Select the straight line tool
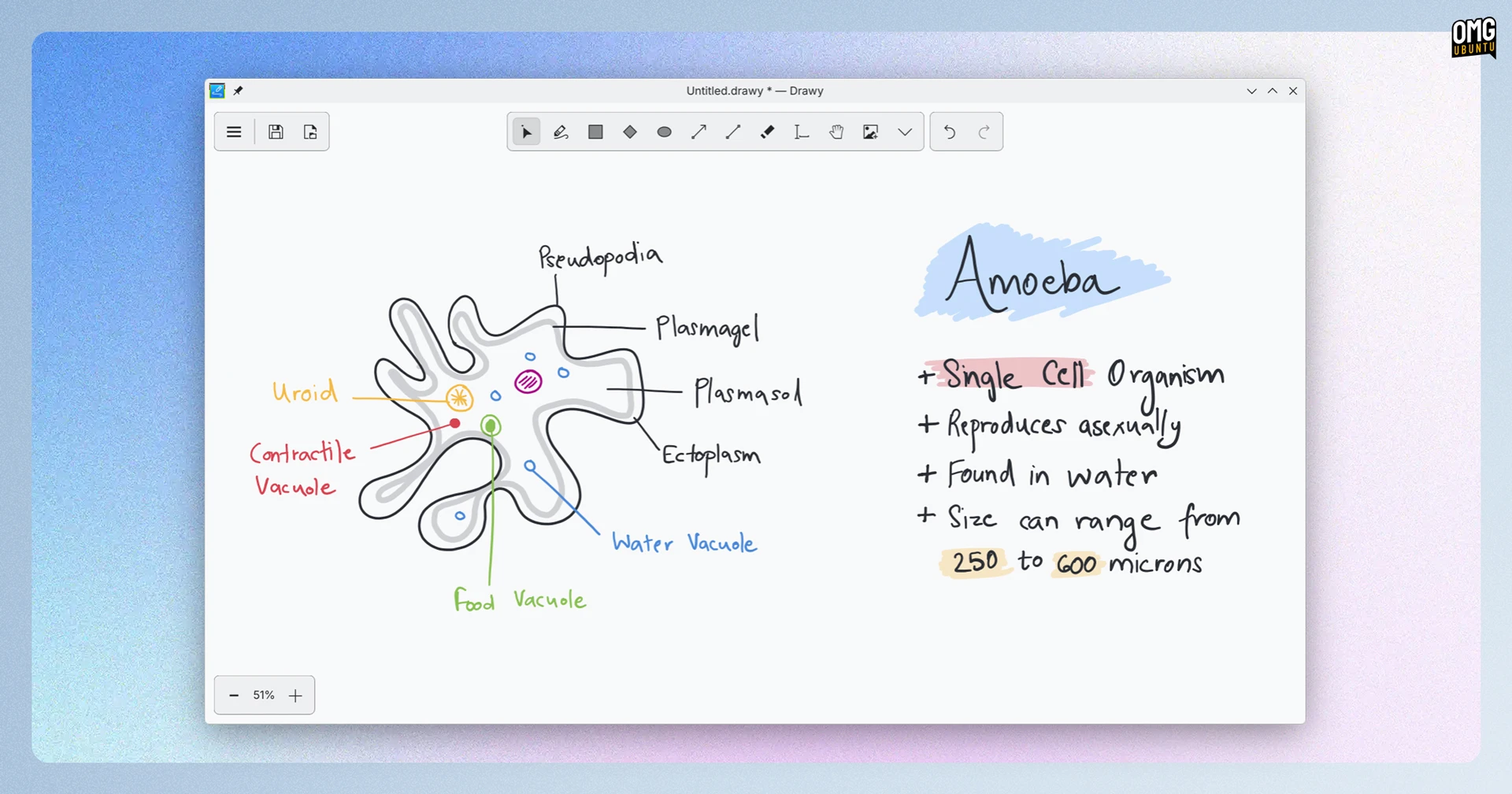 733,132
